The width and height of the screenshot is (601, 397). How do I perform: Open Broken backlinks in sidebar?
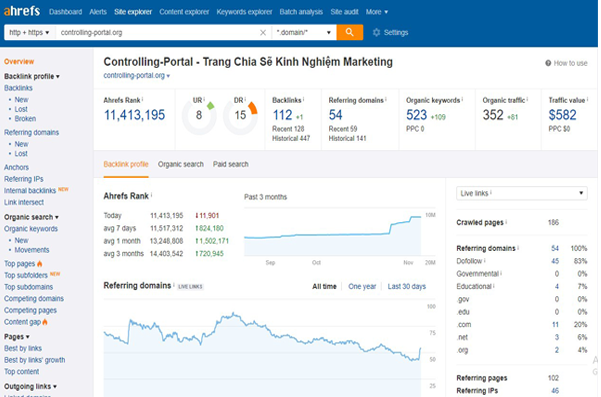click(x=25, y=119)
